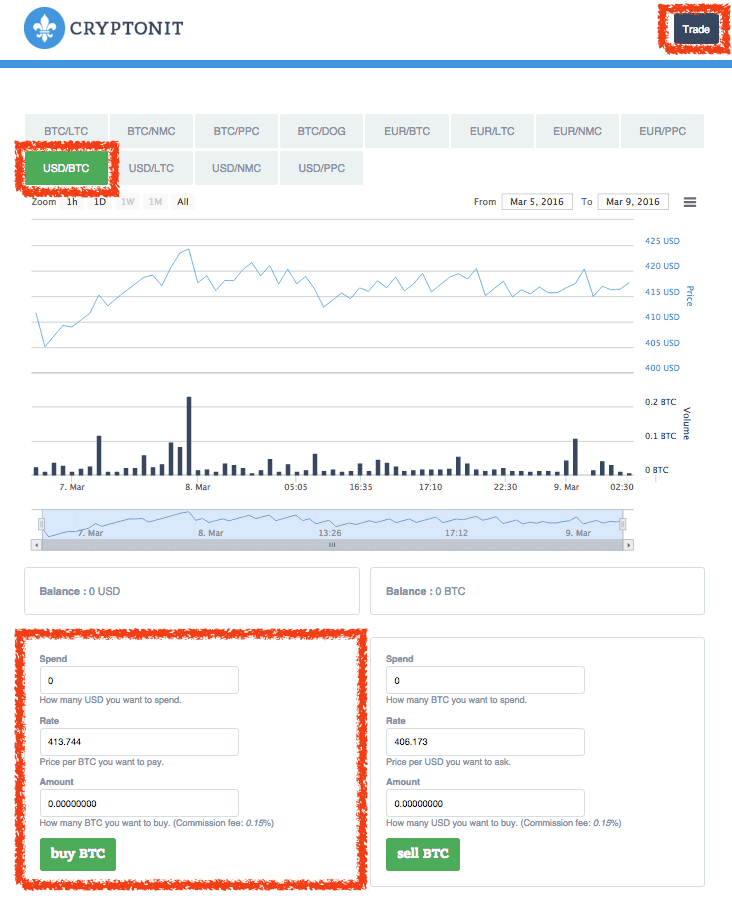Click the 0.2 BTC volume axis label

(660, 402)
